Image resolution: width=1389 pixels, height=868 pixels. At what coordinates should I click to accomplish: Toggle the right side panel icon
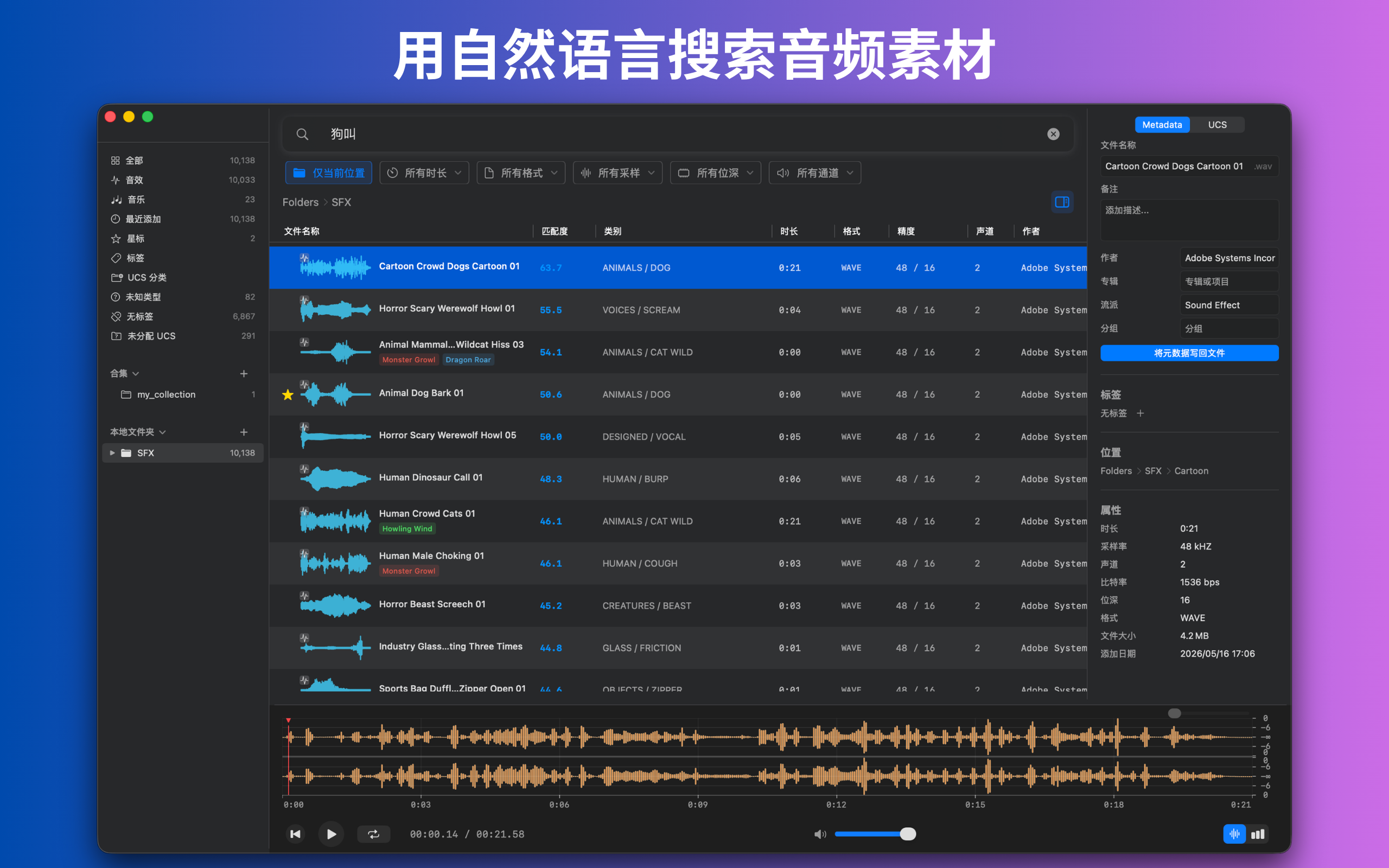tap(1062, 202)
